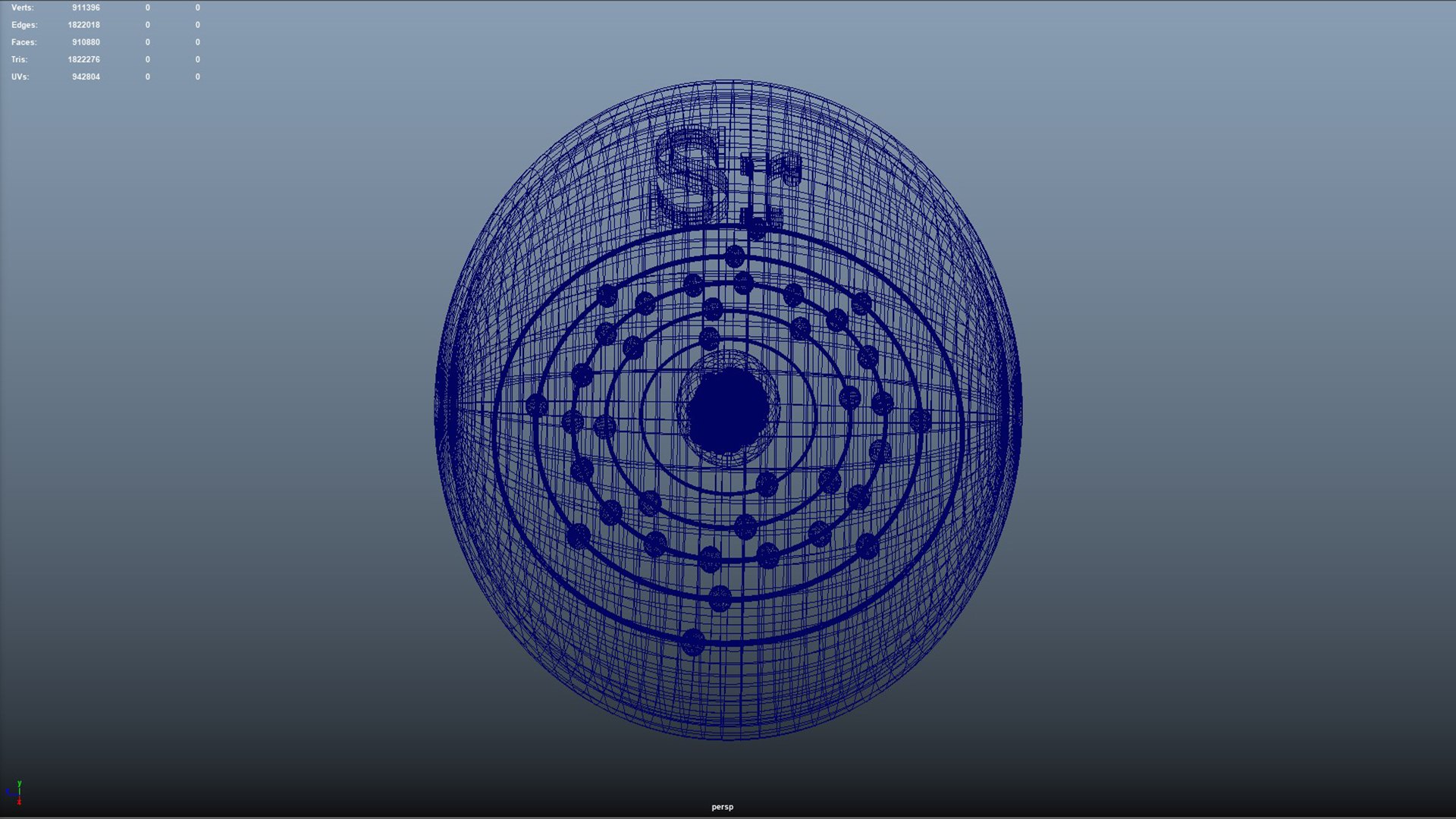This screenshot has width=1456, height=819.
Task: Select the Faces: label in heads-up display
Action: tap(24, 42)
